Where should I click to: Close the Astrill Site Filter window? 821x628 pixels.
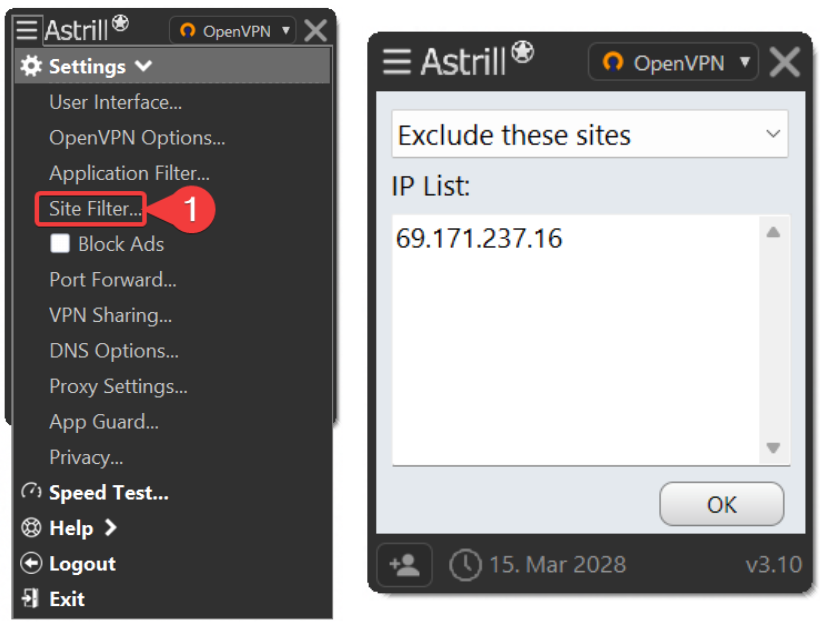point(785,62)
